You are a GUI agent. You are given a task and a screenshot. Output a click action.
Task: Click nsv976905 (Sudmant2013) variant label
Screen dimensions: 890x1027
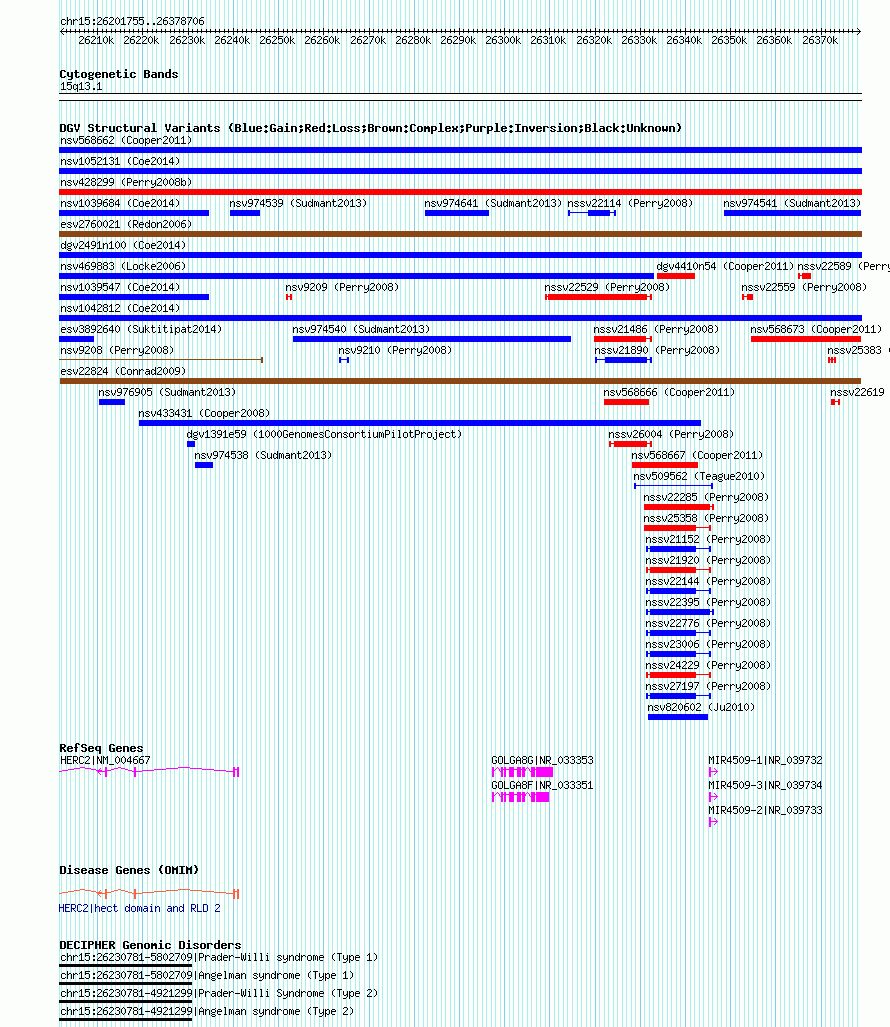167,392
